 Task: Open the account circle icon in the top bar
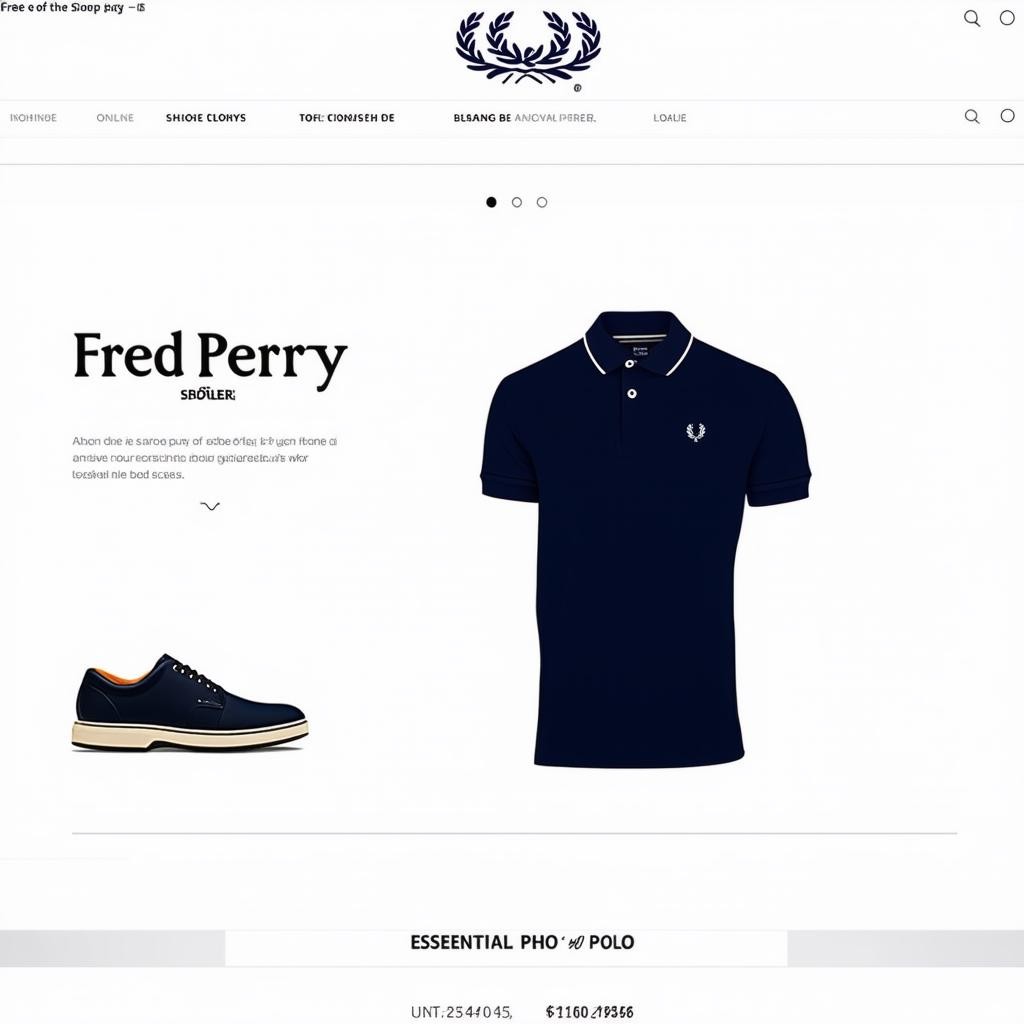click(x=1007, y=18)
